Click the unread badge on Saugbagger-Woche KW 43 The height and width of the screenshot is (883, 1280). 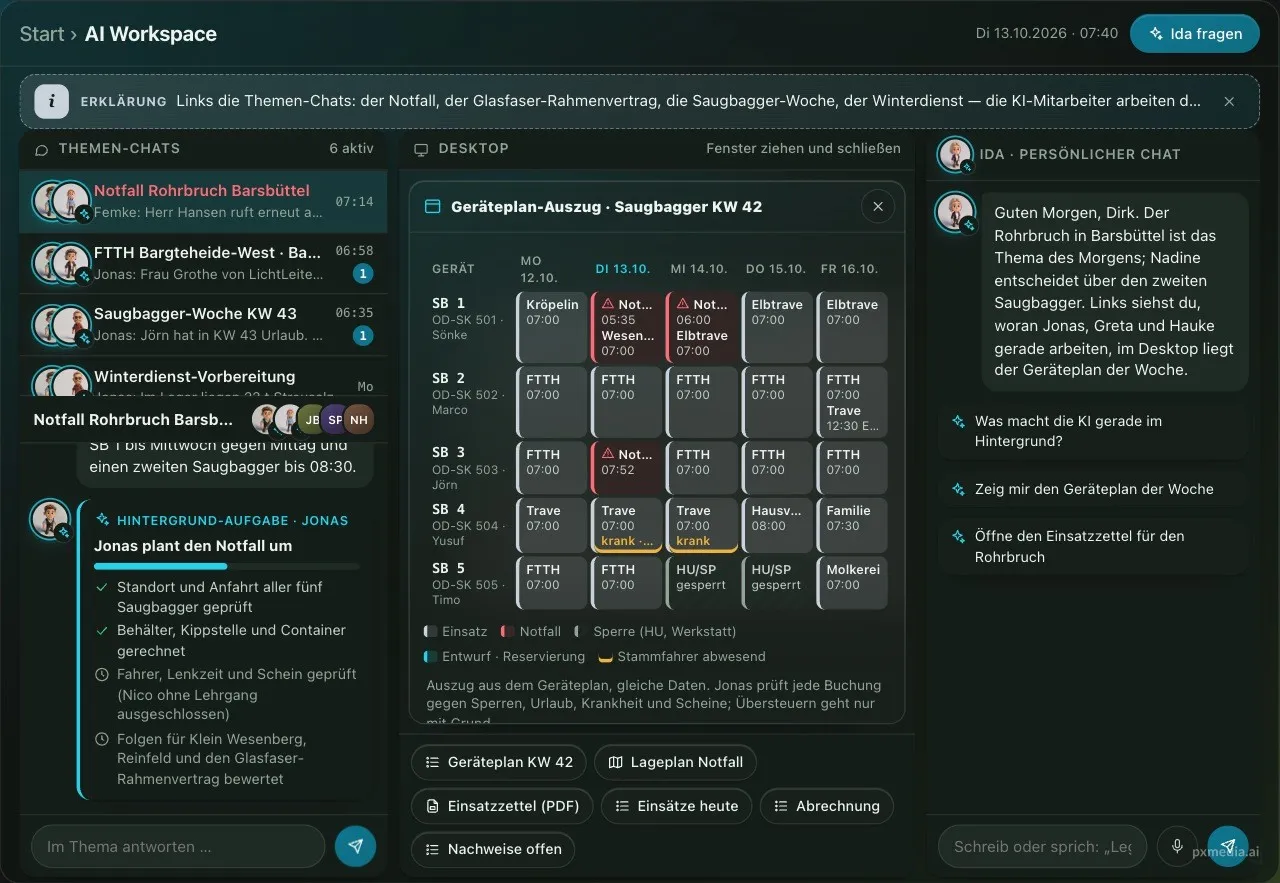(364, 336)
